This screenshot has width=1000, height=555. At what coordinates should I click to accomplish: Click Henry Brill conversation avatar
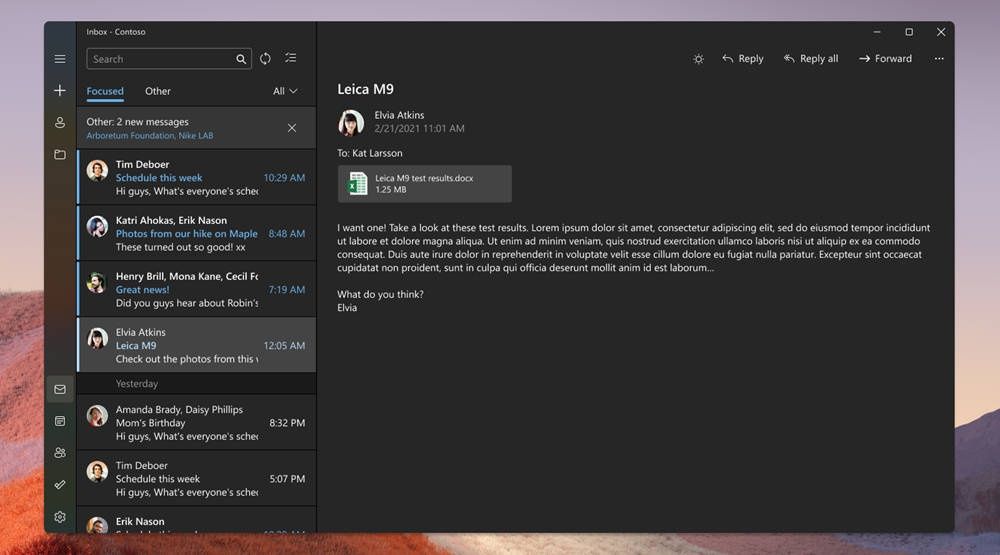(x=97, y=283)
